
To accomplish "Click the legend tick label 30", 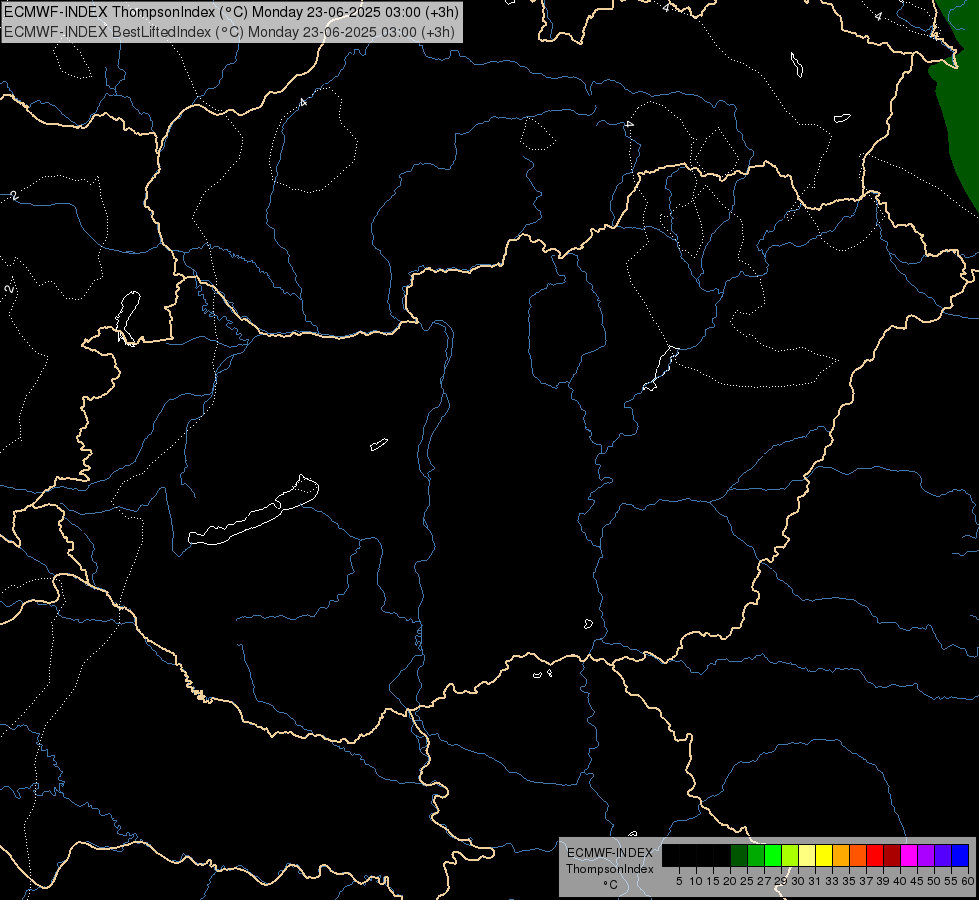I will 798,881.
